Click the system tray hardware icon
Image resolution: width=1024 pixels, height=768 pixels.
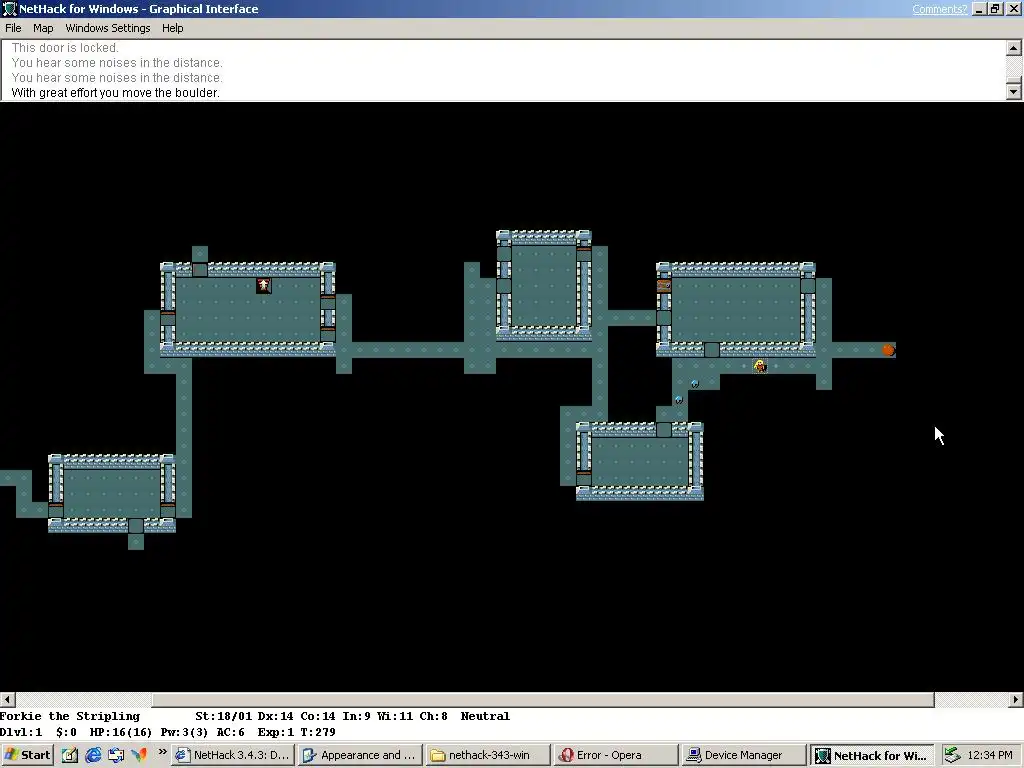(952, 755)
